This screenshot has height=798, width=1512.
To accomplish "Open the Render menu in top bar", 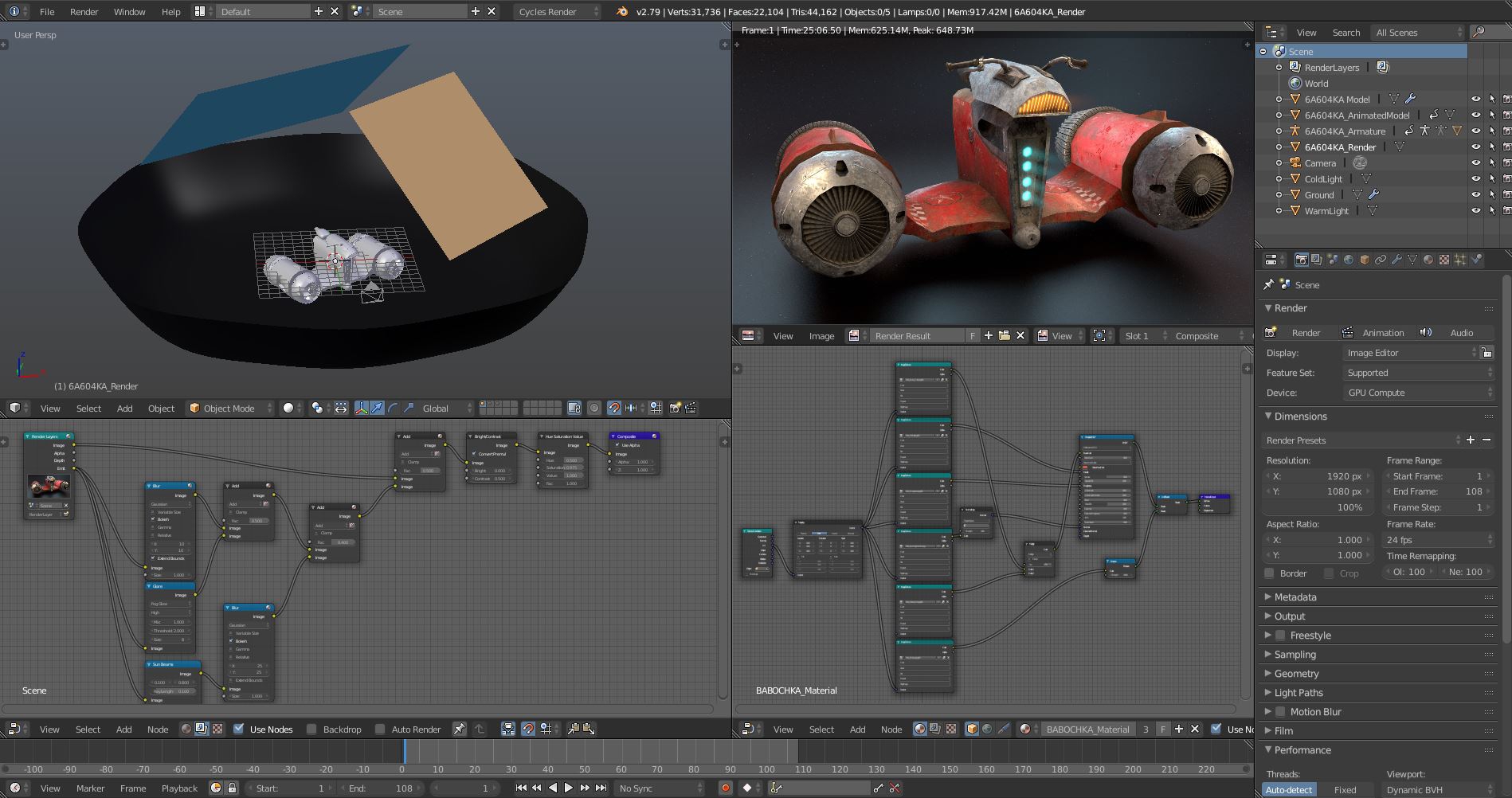I will (x=83, y=11).
